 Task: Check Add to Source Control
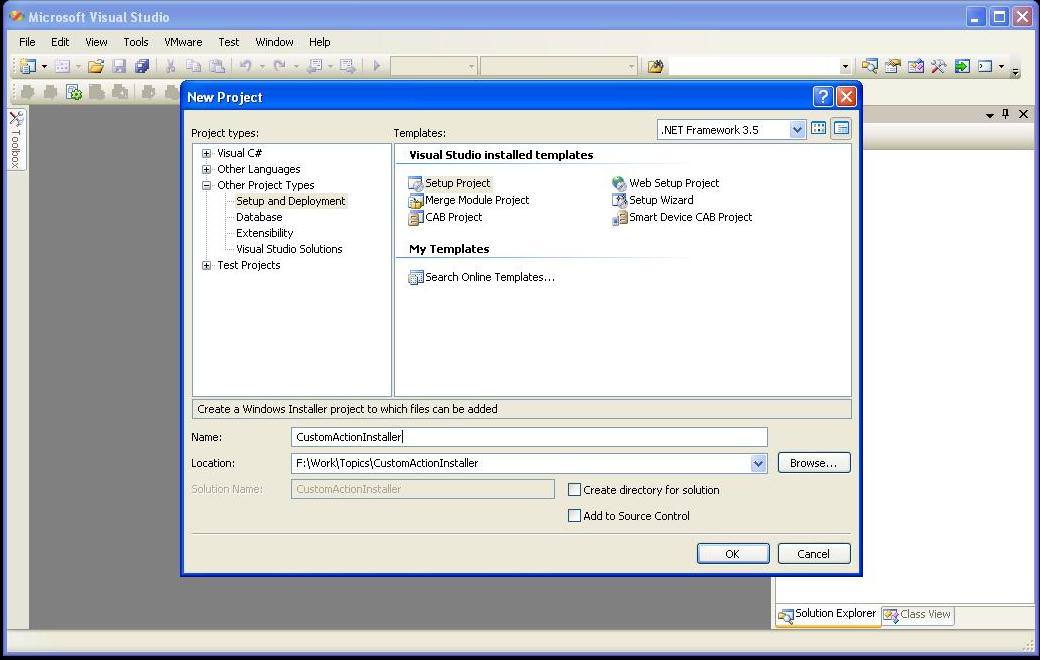574,515
